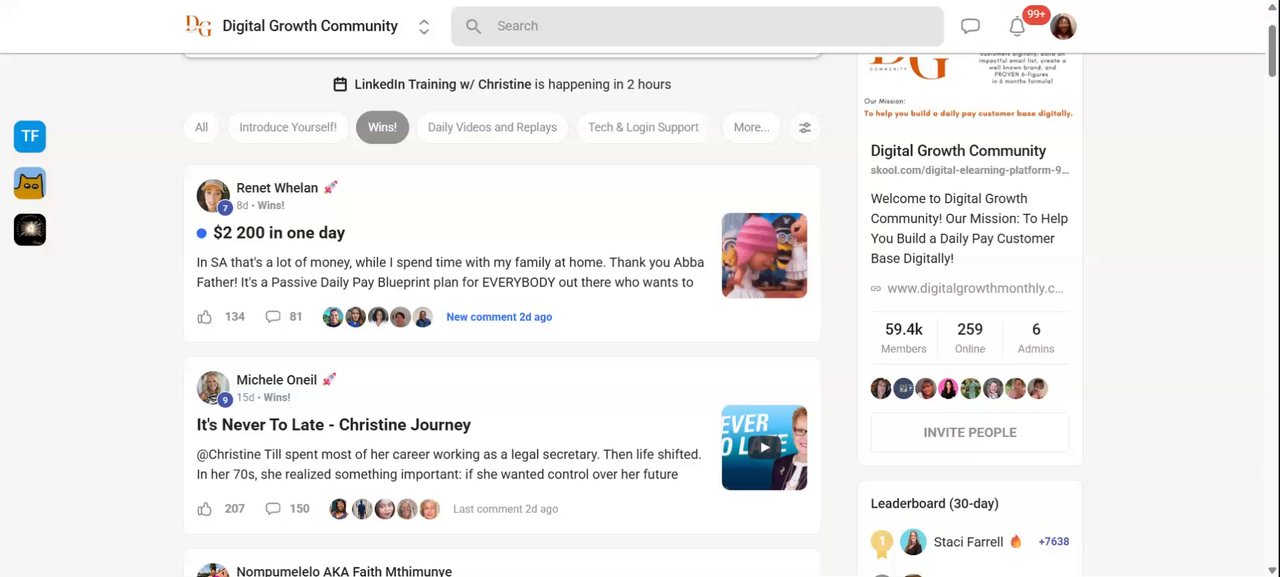
Task: Click the skool.com community URL text
Action: coord(969,171)
